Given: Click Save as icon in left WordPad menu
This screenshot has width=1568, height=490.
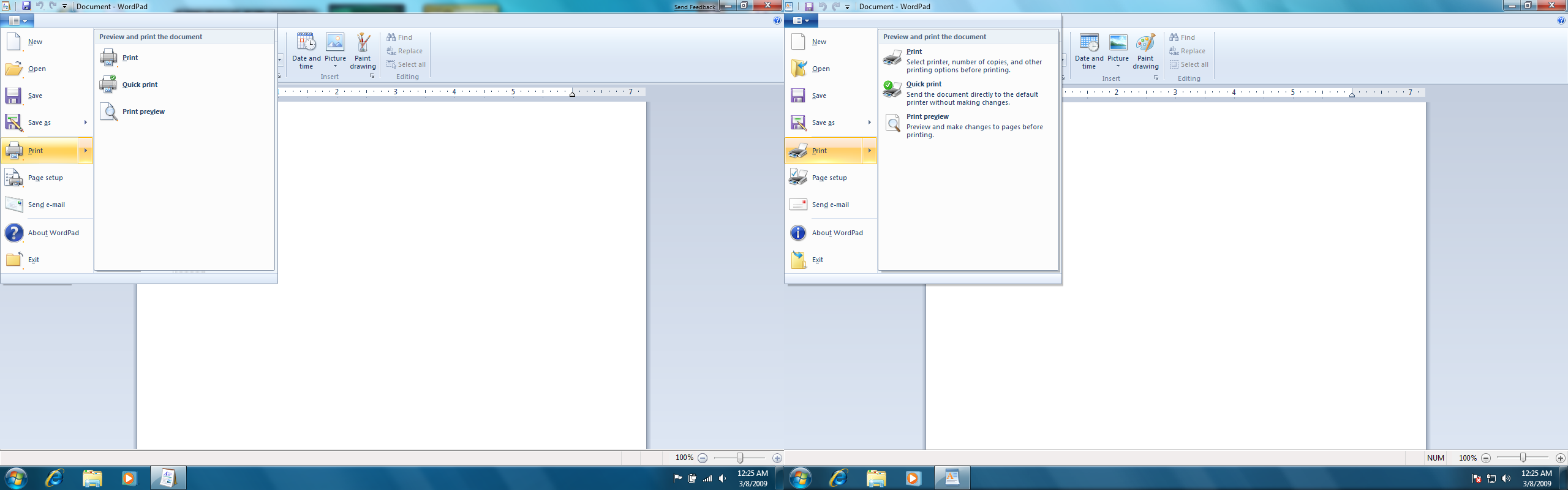Looking at the screenshot, I should [x=13, y=123].
